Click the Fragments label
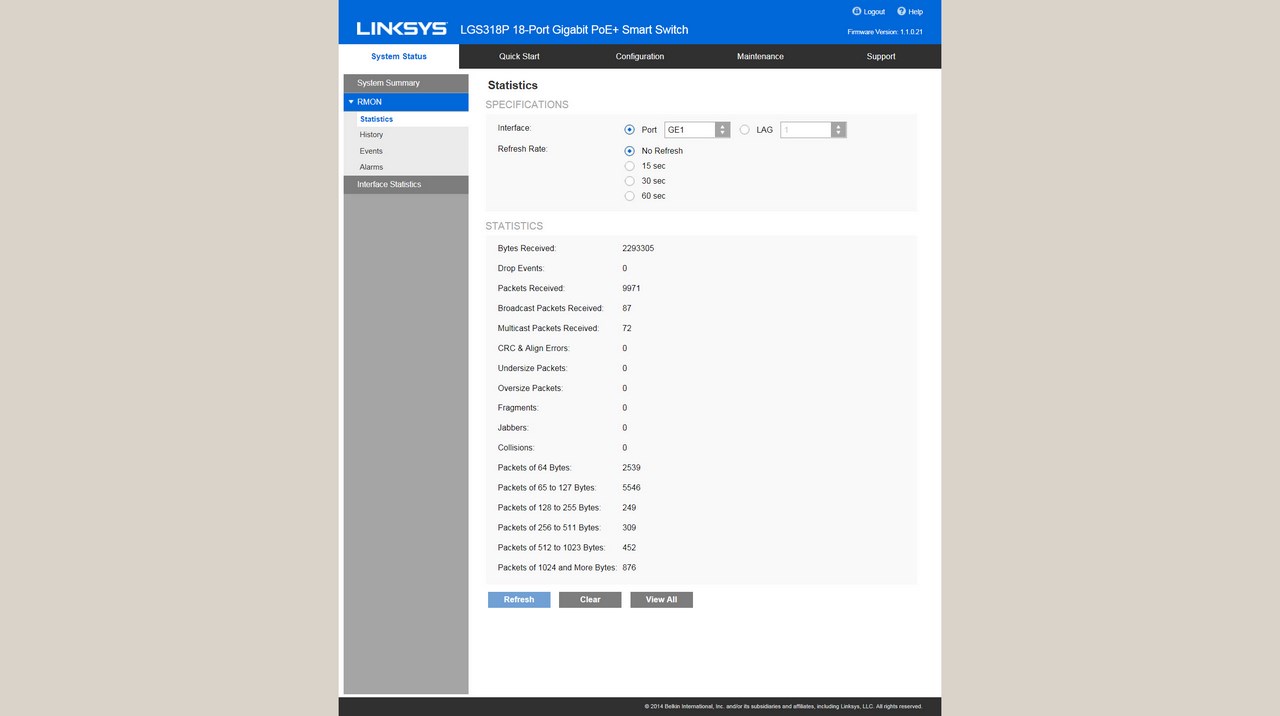This screenshot has width=1280, height=716. [519, 408]
